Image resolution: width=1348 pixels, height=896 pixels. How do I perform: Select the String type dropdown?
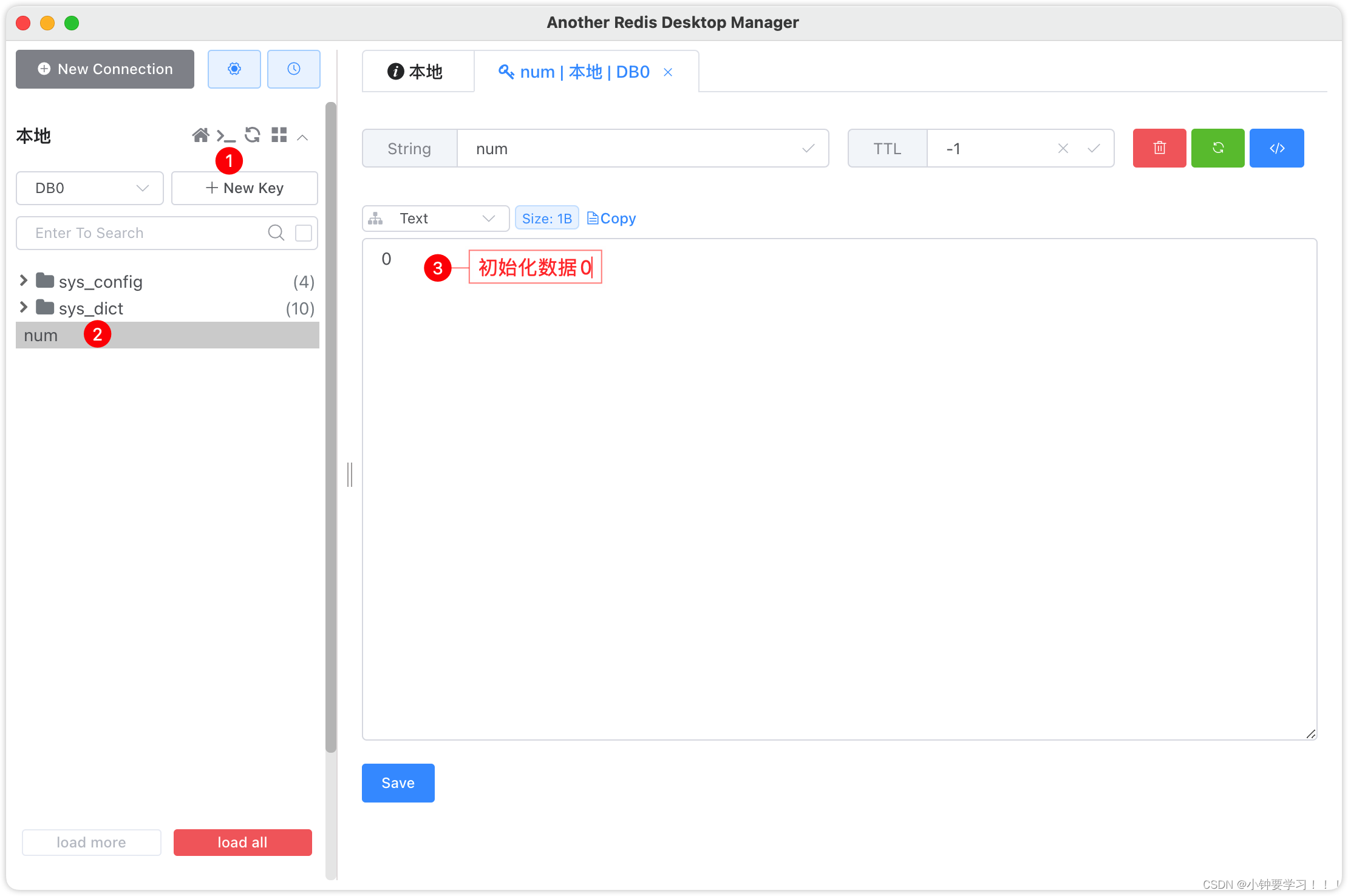[409, 148]
